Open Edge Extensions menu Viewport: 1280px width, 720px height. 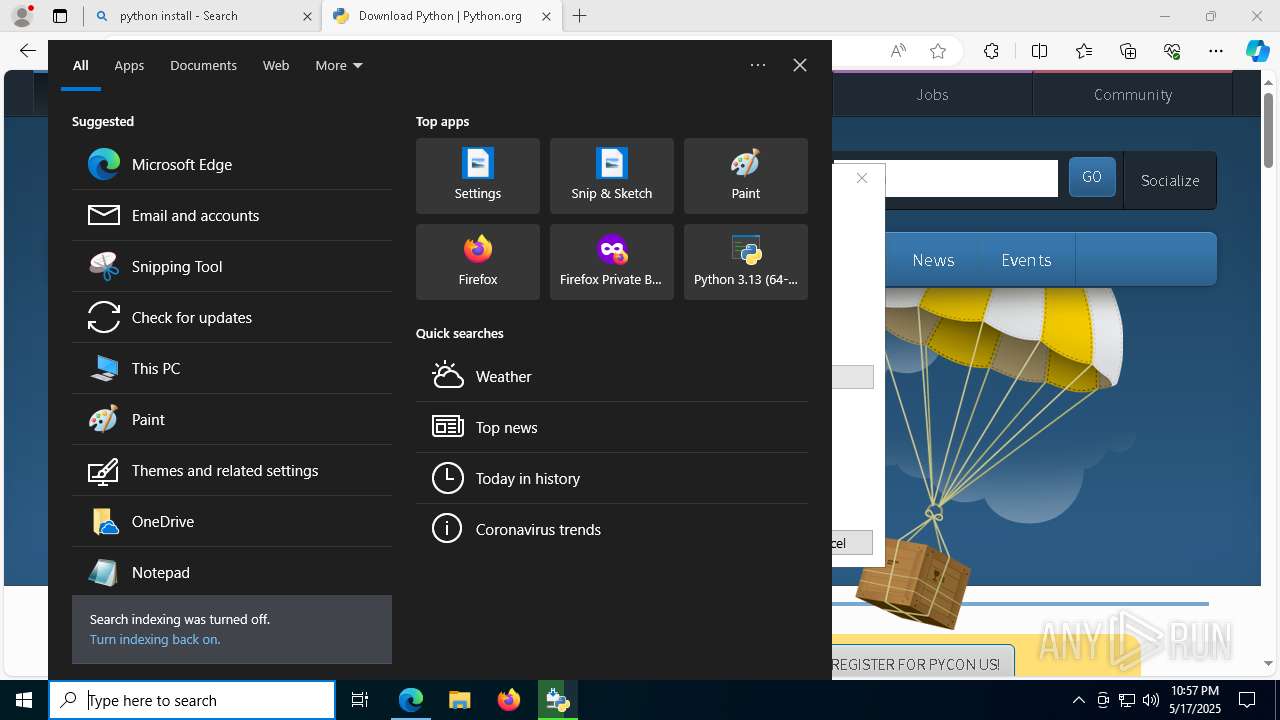point(991,51)
